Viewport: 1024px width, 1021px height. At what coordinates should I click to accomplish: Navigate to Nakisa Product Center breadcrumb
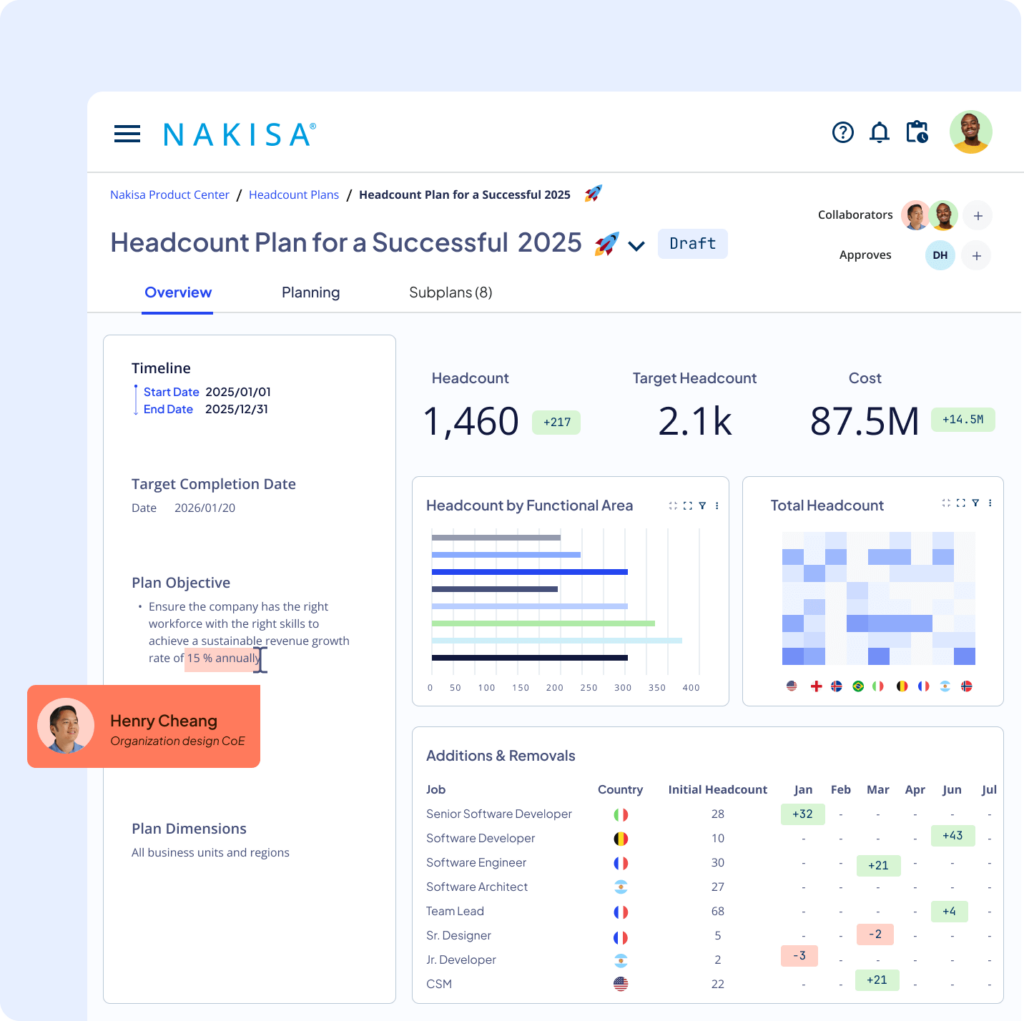(x=169, y=194)
